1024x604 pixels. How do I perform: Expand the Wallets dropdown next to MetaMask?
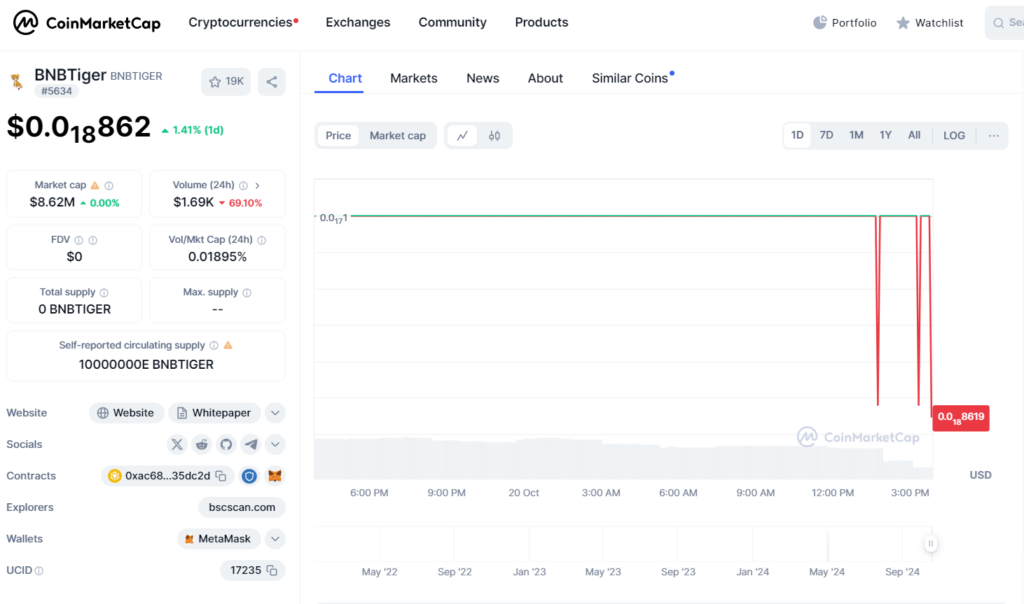275,539
